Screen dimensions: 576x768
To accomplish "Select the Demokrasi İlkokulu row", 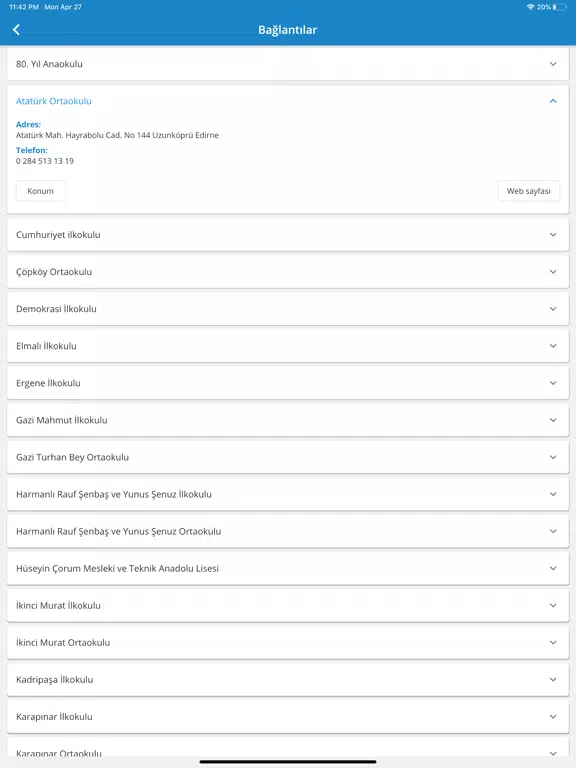I will tap(288, 309).
